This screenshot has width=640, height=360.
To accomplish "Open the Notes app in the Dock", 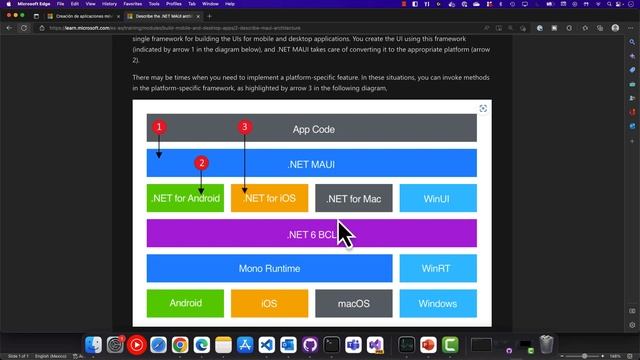I will [x=223, y=345].
